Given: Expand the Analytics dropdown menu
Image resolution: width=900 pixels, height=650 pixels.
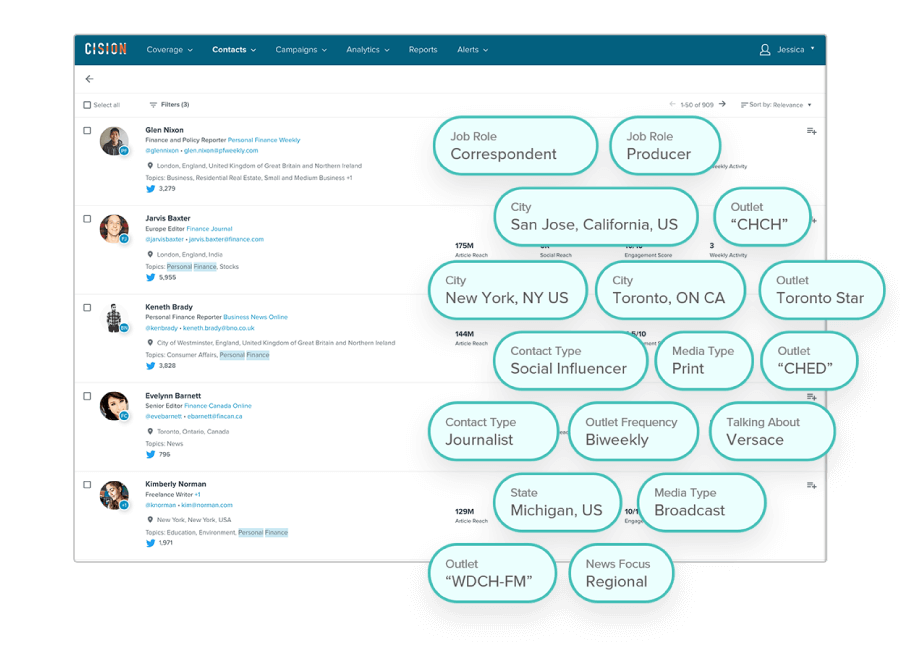Looking at the screenshot, I should (x=367, y=49).
